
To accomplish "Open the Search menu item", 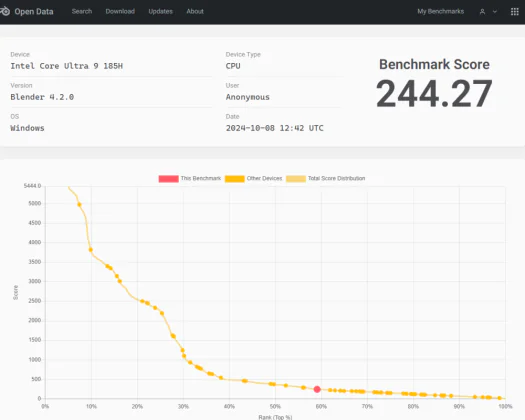I will click(x=82, y=11).
